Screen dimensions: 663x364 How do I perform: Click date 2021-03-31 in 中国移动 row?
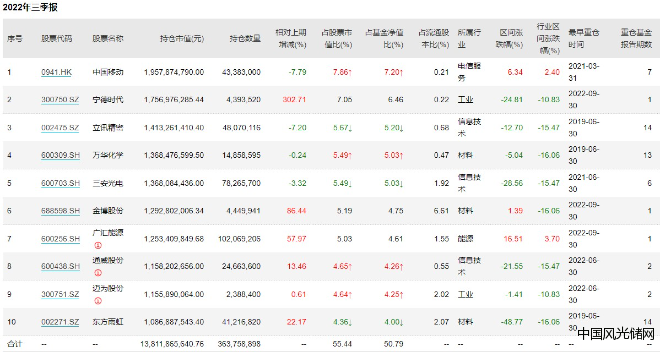coord(584,72)
